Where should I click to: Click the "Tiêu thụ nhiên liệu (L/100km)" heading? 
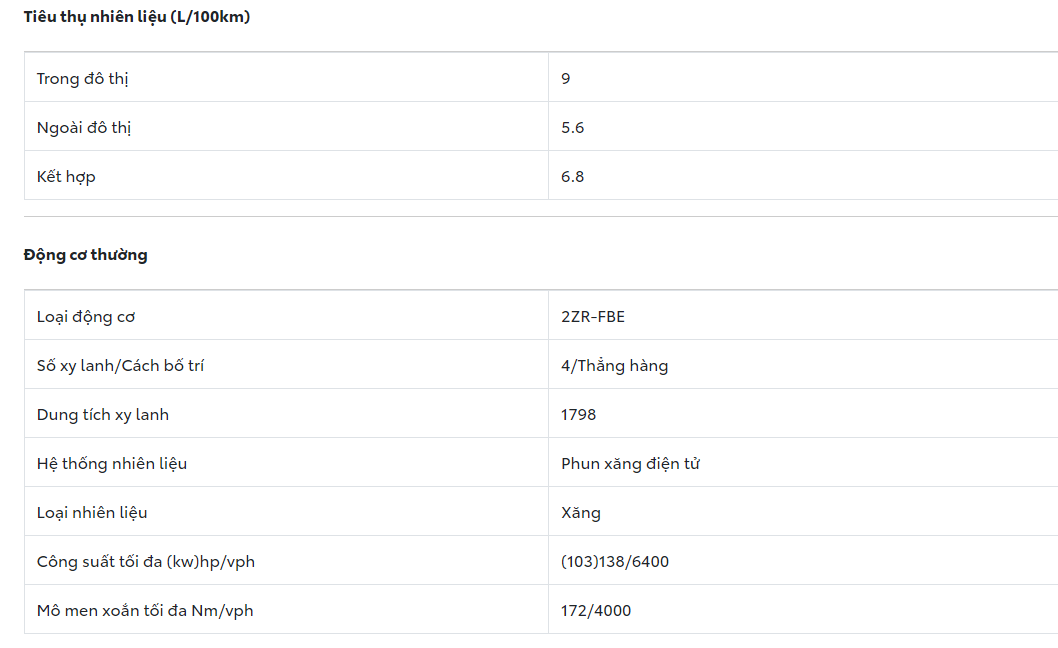click(x=136, y=16)
